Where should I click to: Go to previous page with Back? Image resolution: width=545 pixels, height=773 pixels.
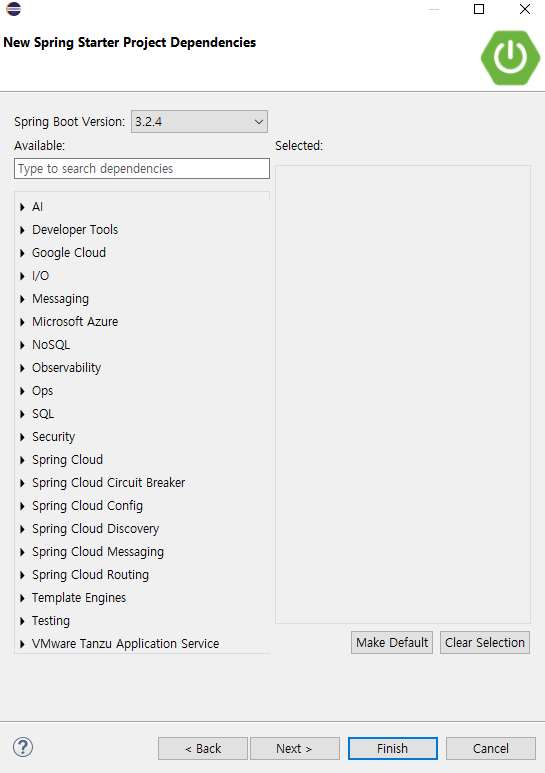point(203,749)
